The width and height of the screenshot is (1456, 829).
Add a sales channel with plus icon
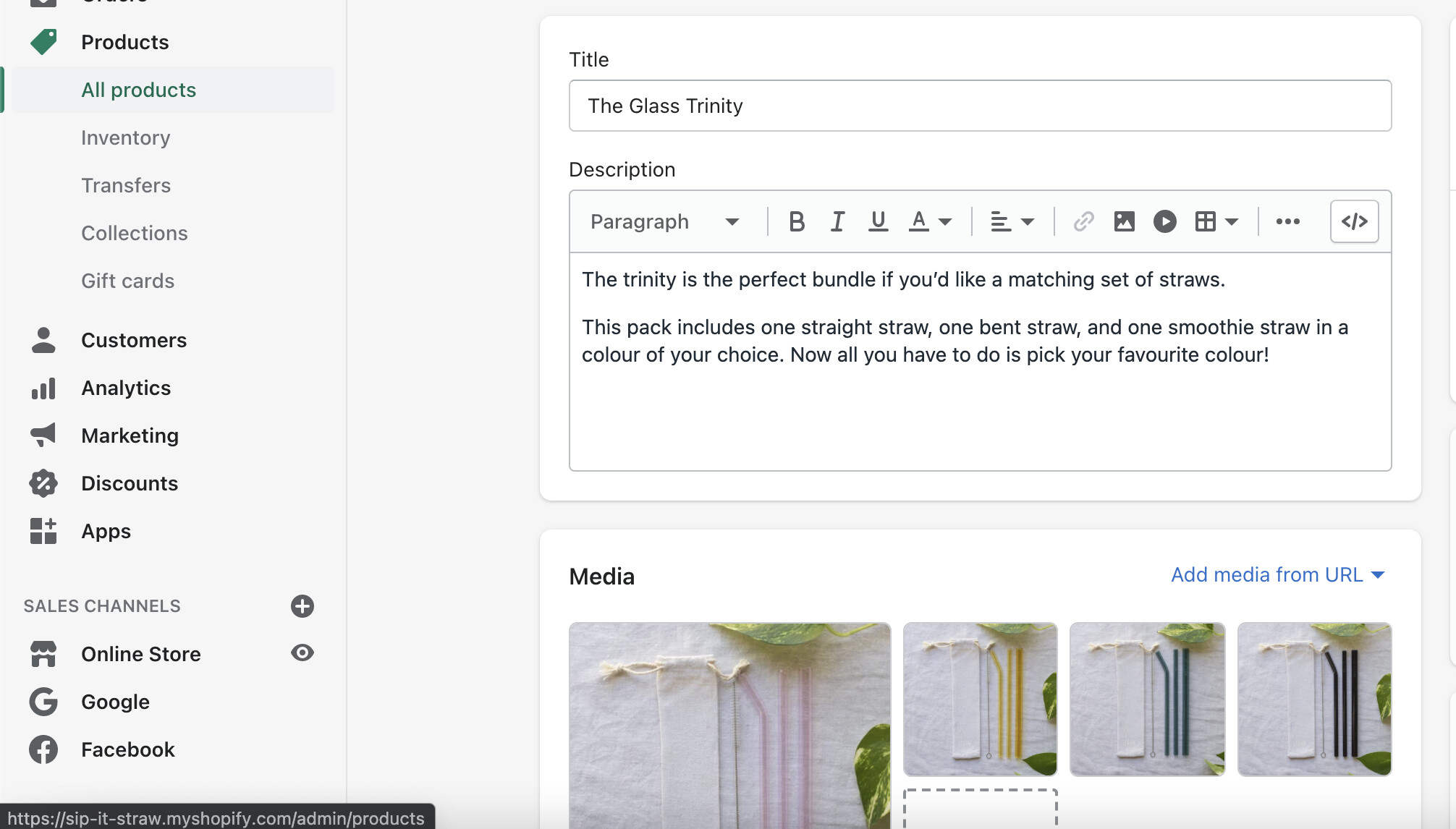pyautogui.click(x=302, y=606)
